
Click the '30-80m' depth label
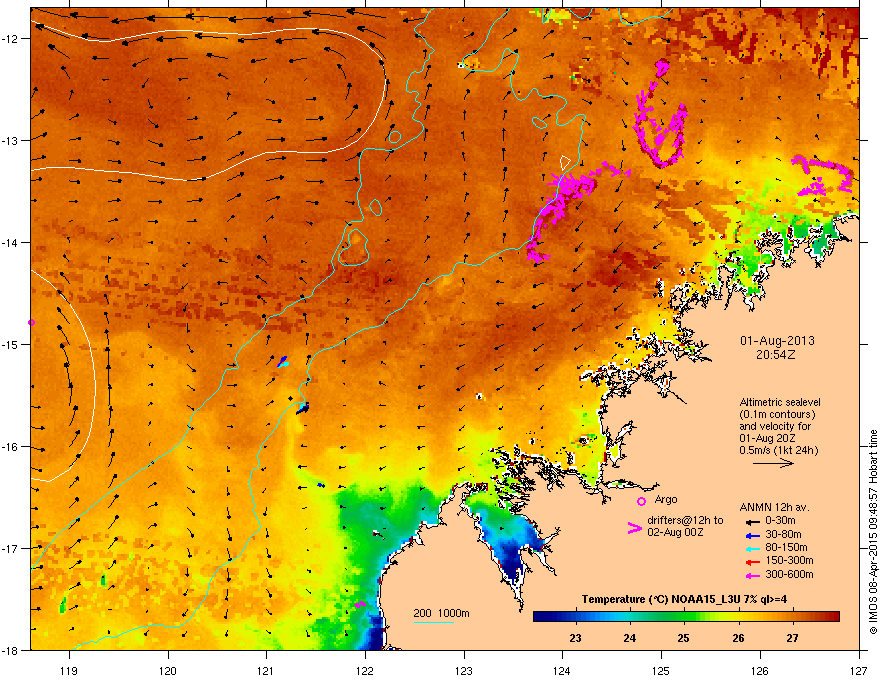point(783,535)
